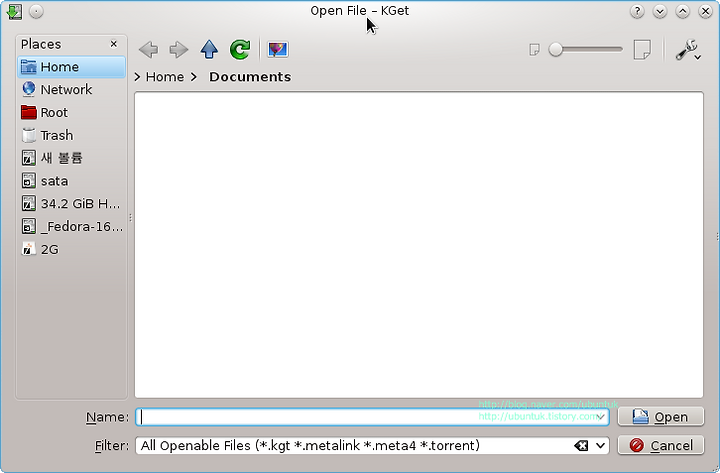Click the KGet window menu icon

tap(14, 11)
